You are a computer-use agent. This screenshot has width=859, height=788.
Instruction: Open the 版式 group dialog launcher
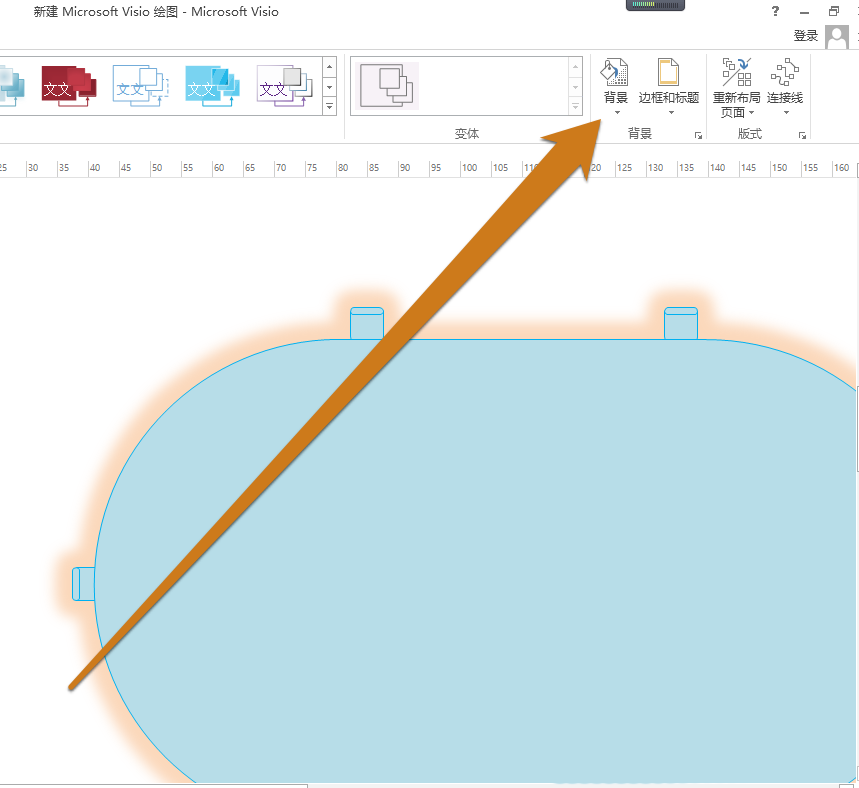(x=802, y=135)
